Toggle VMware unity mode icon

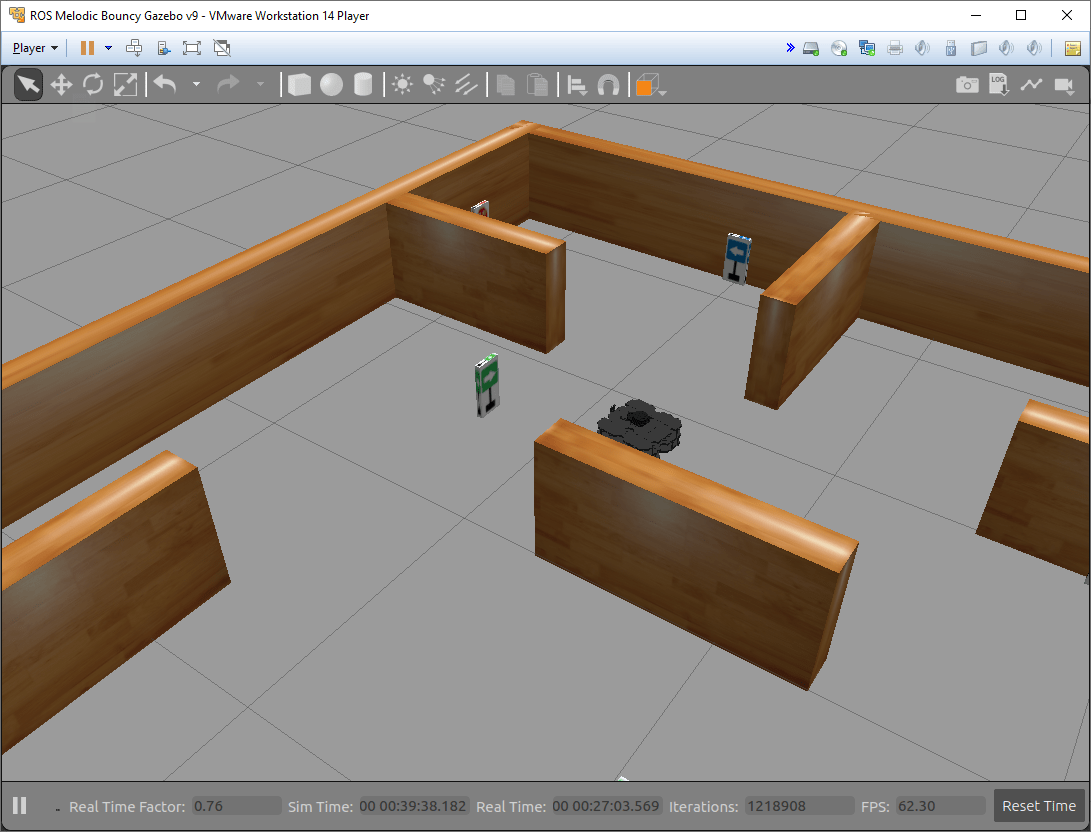click(x=222, y=48)
